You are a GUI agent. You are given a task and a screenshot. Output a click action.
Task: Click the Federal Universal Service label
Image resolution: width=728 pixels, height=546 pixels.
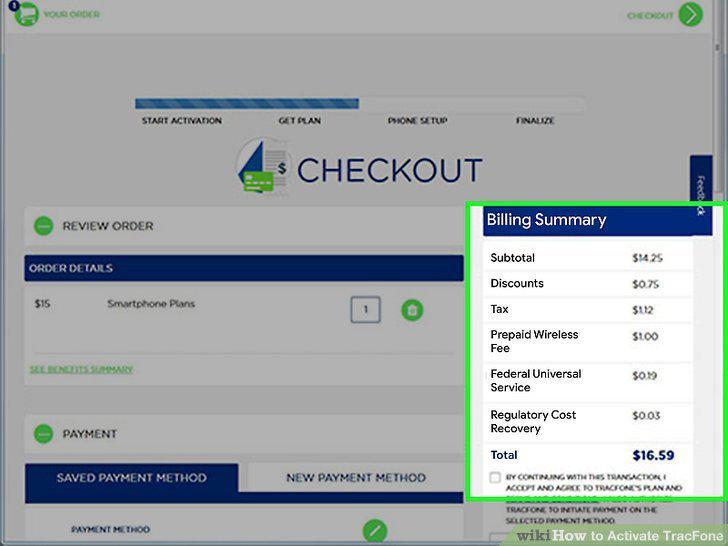click(x=536, y=380)
